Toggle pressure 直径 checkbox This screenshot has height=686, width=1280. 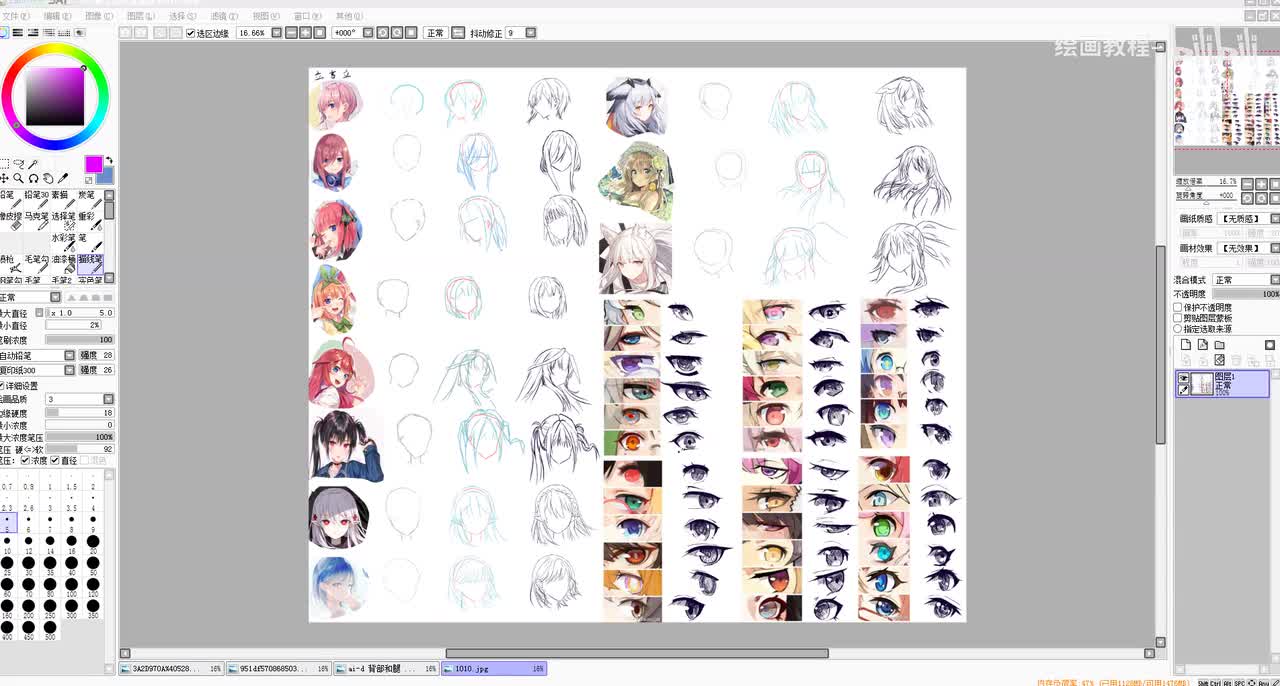(55, 461)
